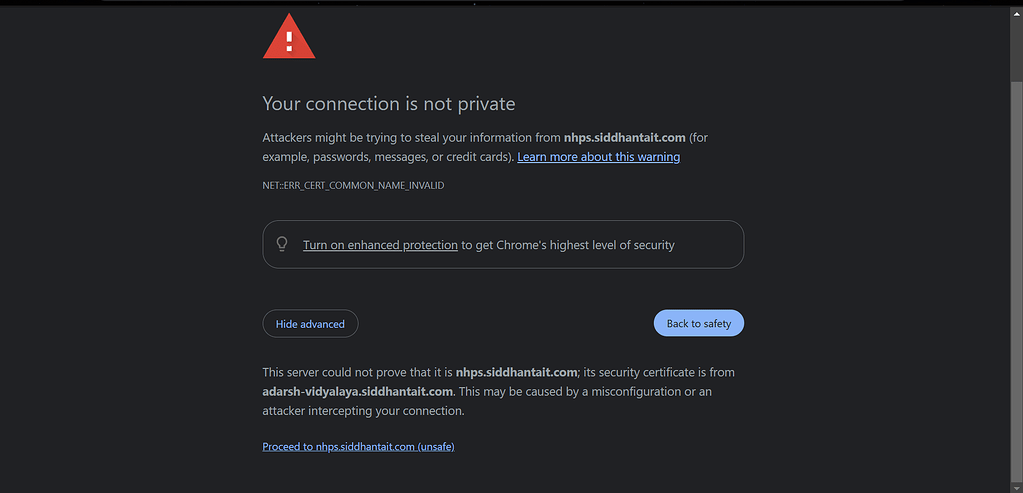Click bold nhps.siddhantait.com in the 'Attackers might be trying' paragraph
1023x493 pixels.
coord(624,138)
